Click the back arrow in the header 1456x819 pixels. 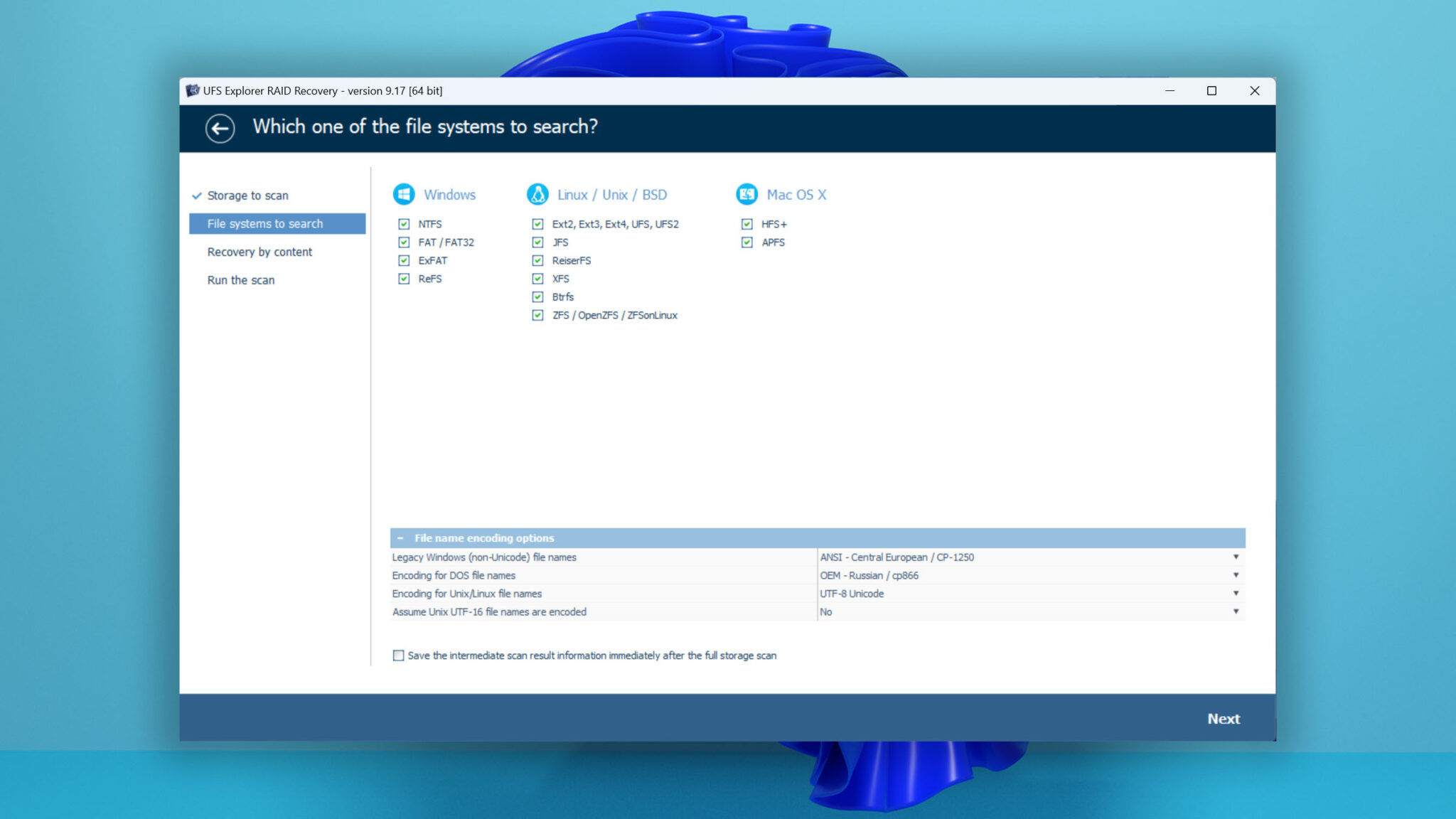[x=220, y=129]
